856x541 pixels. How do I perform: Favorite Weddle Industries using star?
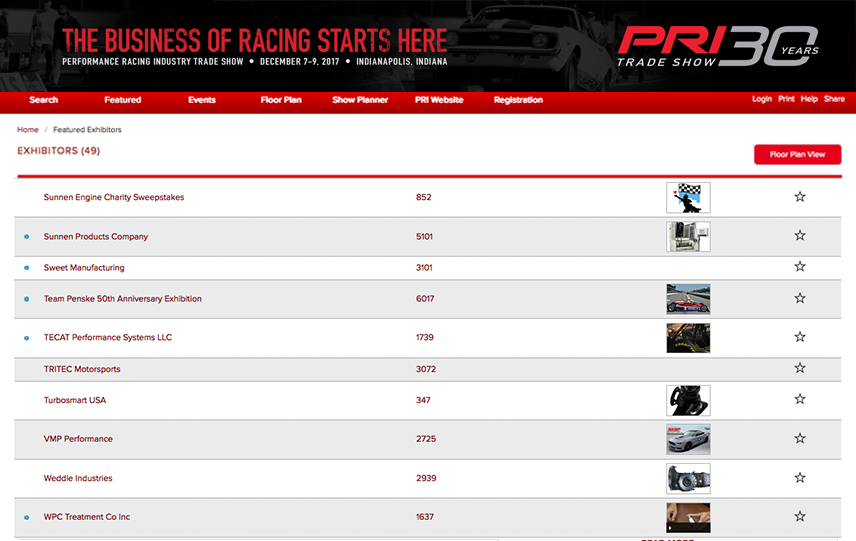[x=800, y=478]
